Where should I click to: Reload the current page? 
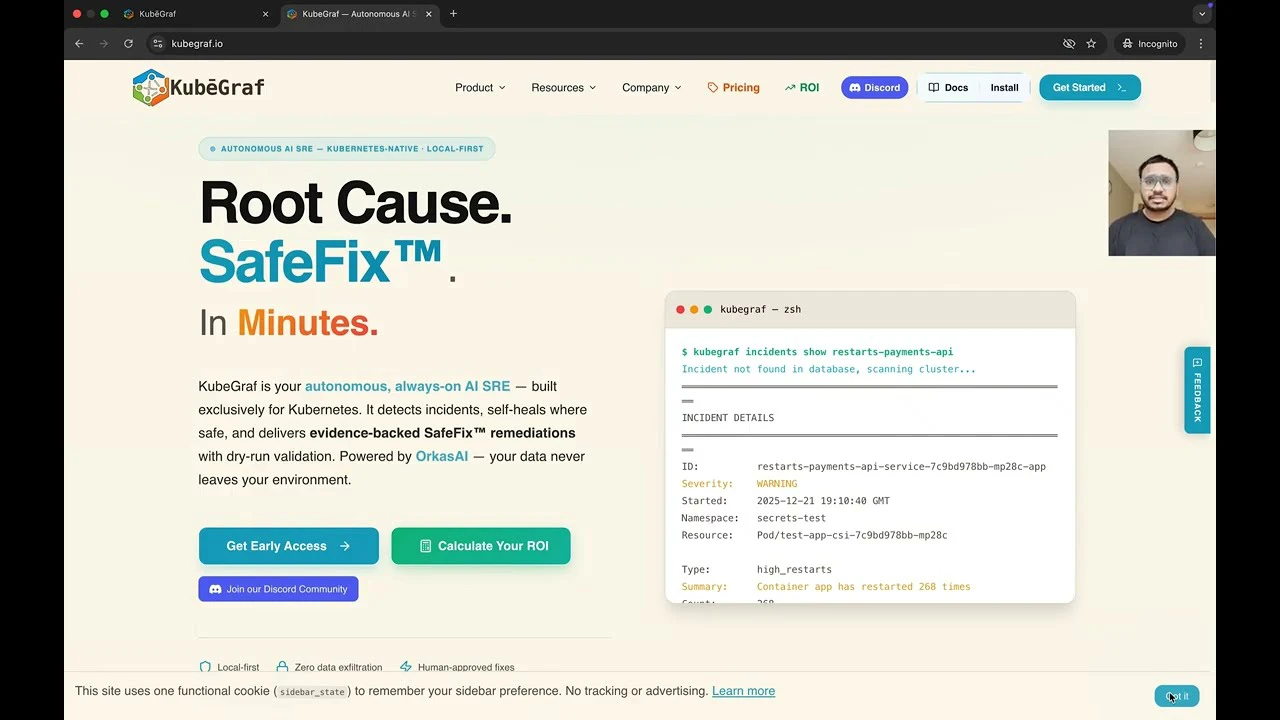[128, 44]
